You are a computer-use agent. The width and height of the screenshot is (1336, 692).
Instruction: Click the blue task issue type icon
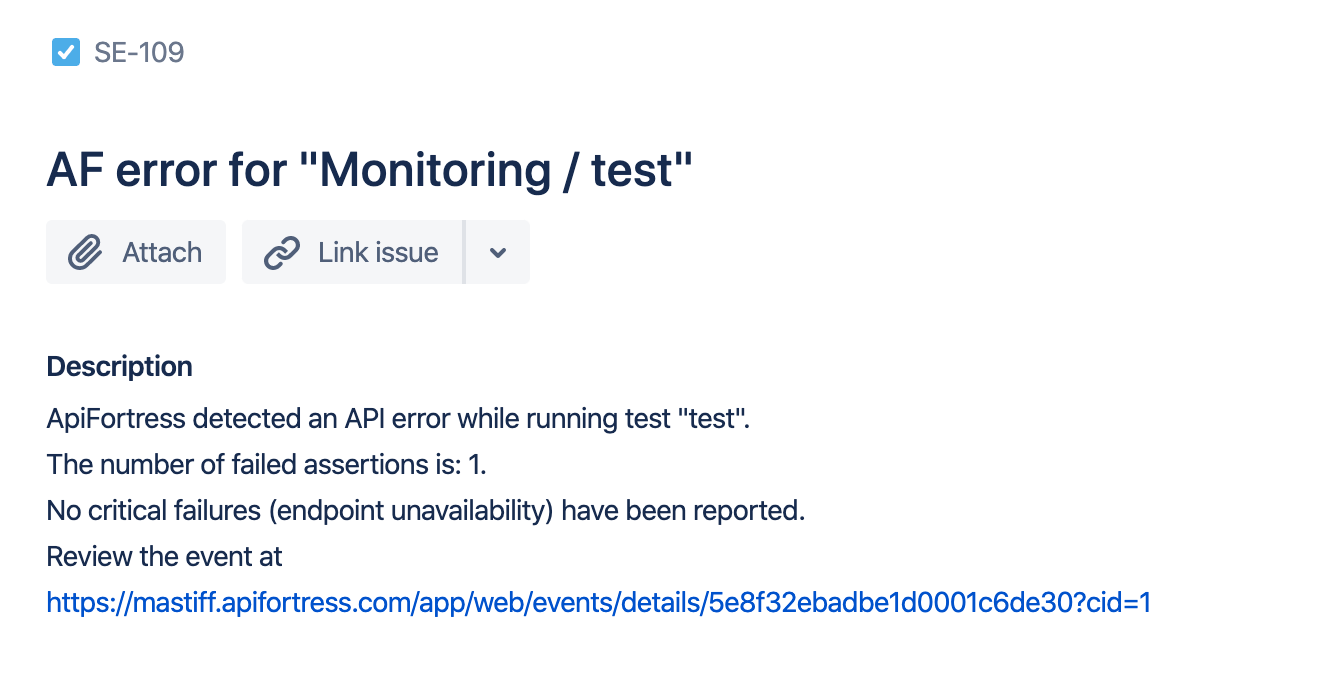point(65,52)
